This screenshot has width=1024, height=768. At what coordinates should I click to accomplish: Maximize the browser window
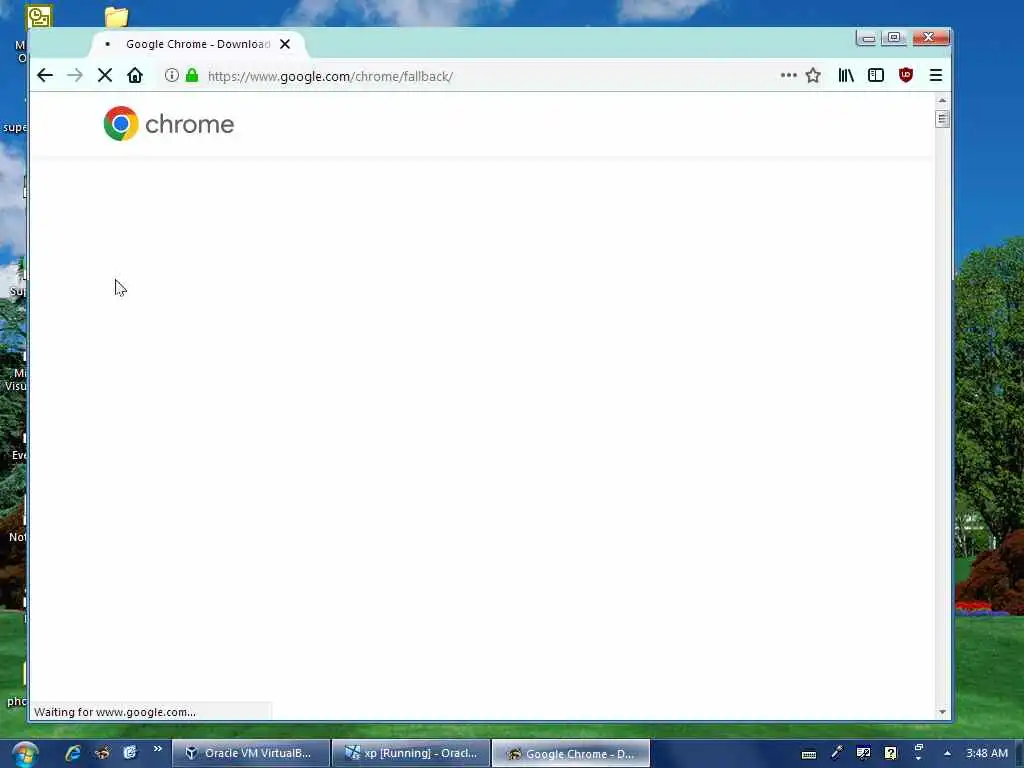pos(894,38)
